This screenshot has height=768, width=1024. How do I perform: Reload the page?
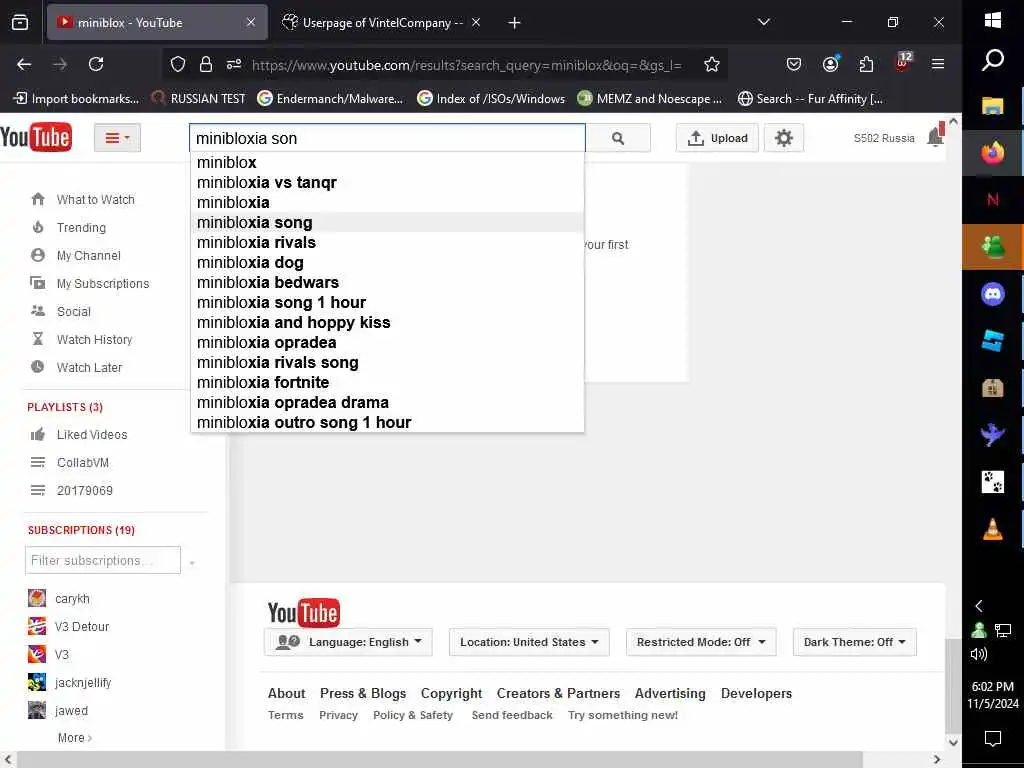pyautogui.click(x=96, y=64)
